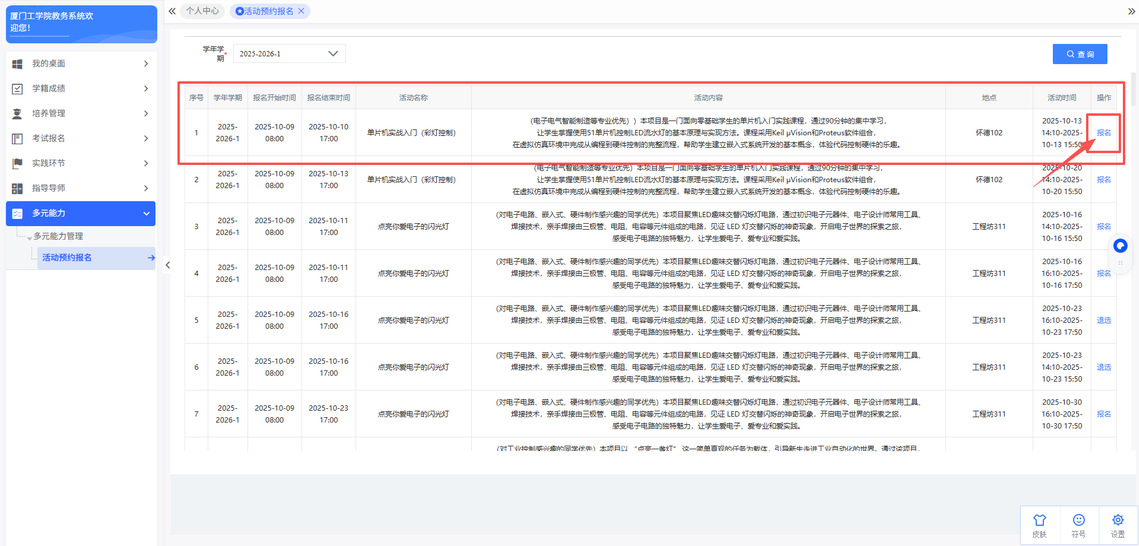Collapse the sidebar using the left arrow handle
The height and width of the screenshot is (546, 1139).
tap(167, 265)
